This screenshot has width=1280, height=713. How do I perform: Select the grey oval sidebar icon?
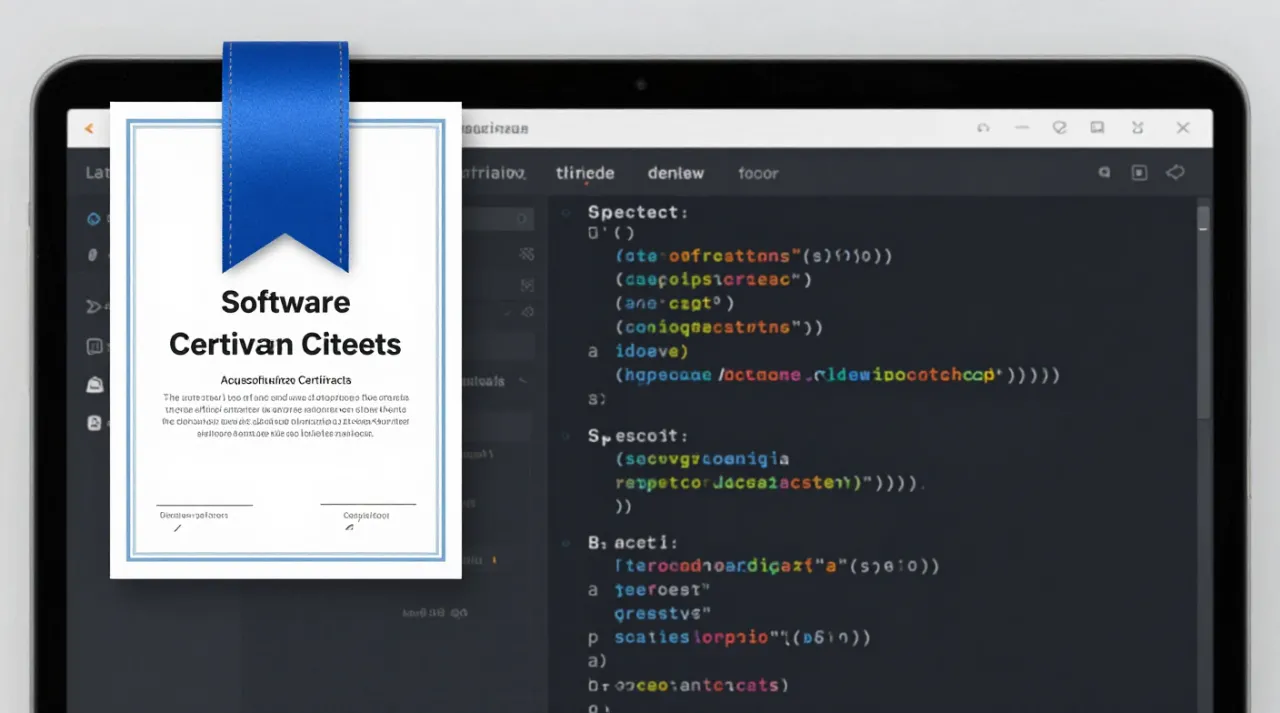(93, 255)
